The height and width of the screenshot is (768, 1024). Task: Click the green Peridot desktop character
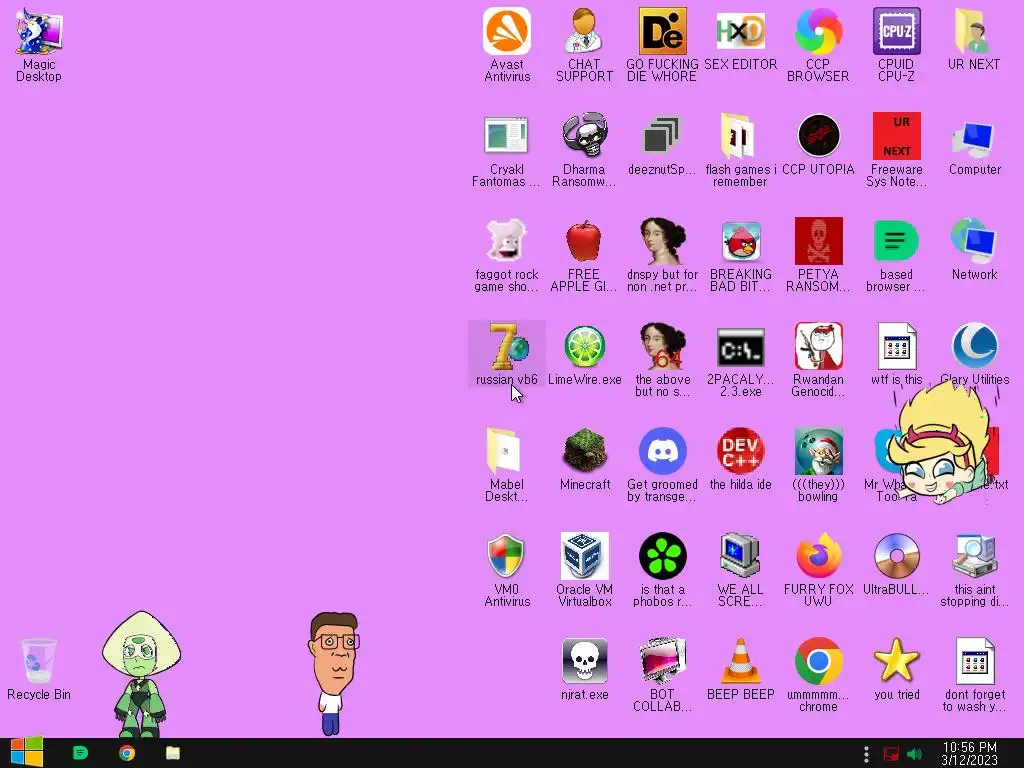[140, 673]
